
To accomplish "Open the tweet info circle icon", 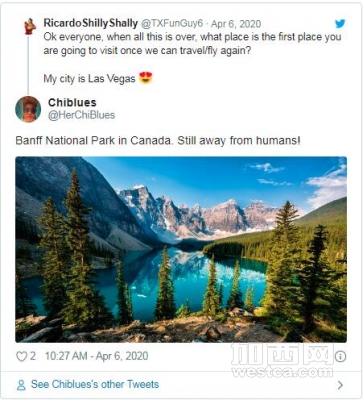I will pyautogui.click(x=340, y=356).
